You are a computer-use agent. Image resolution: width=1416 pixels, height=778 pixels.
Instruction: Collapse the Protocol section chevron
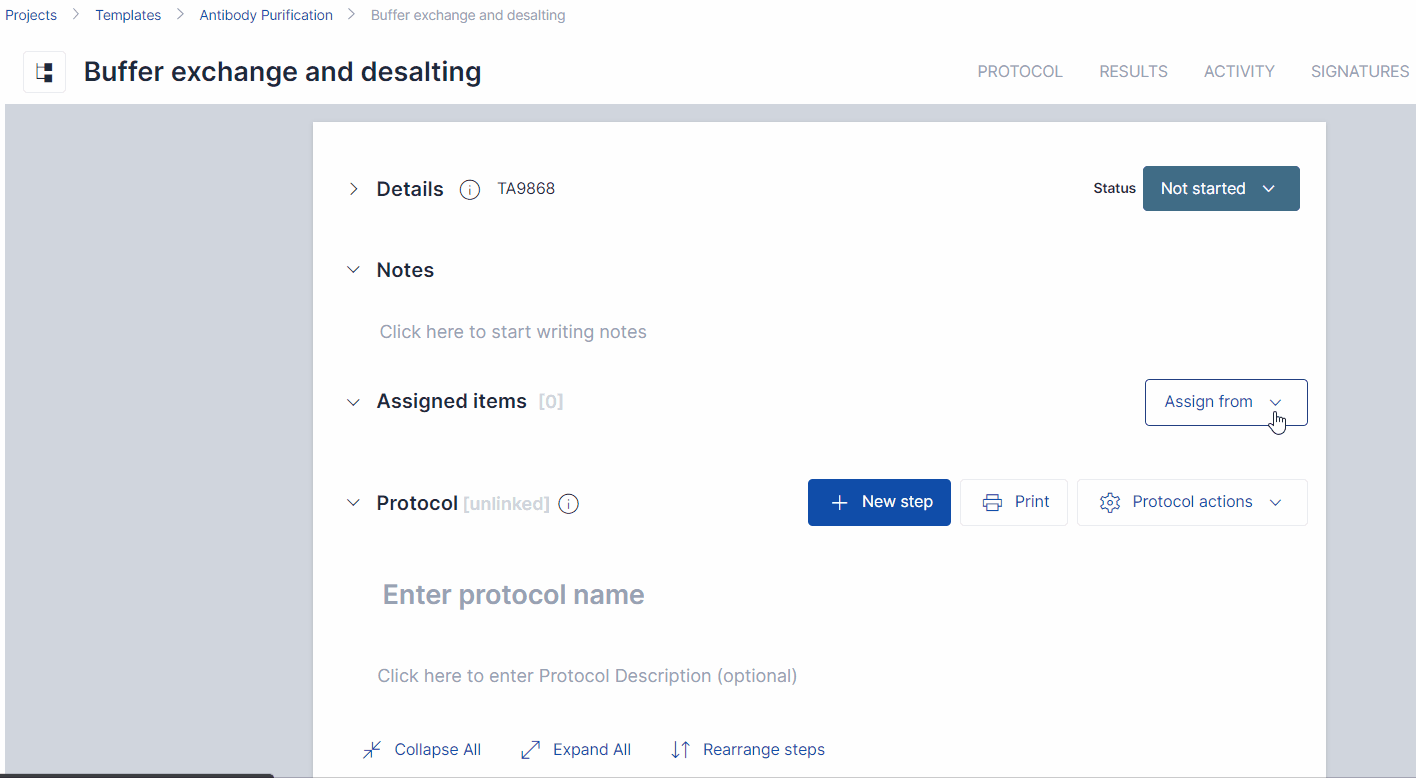point(353,503)
